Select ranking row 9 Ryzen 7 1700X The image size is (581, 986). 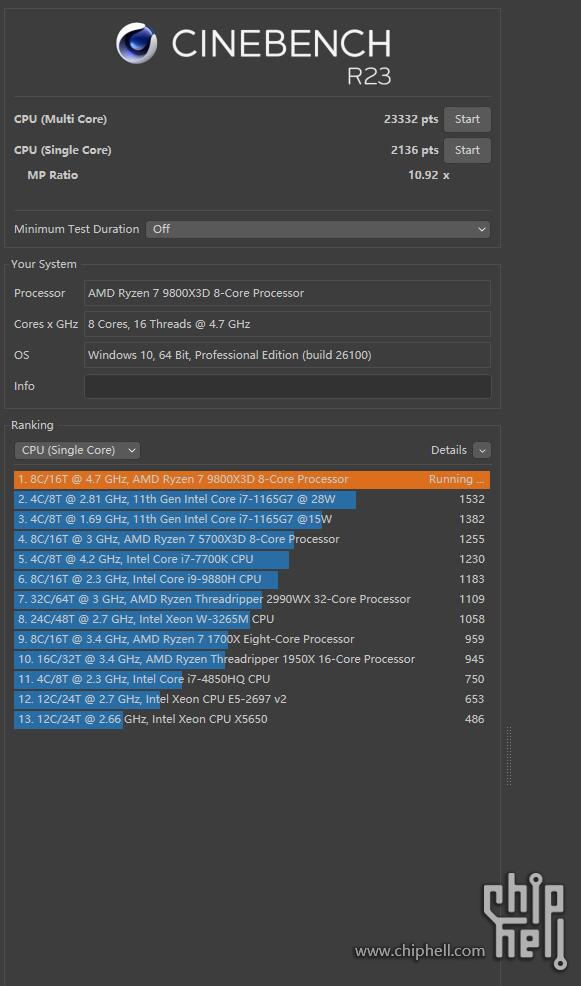(252, 640)
